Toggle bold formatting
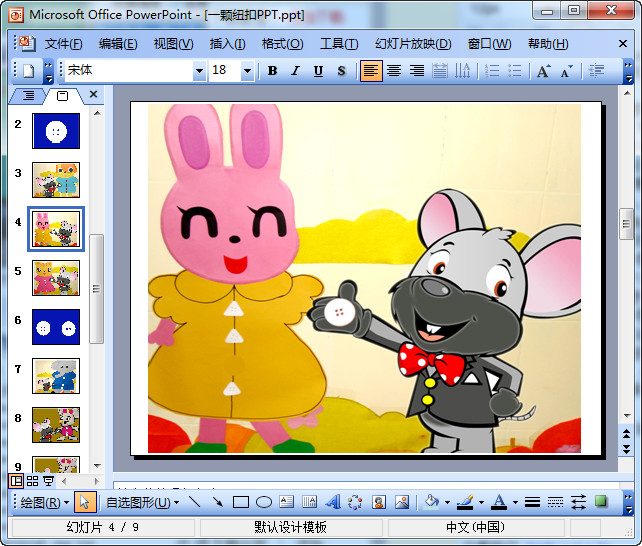This screenshot has width=642, height=546. point(272,71)
